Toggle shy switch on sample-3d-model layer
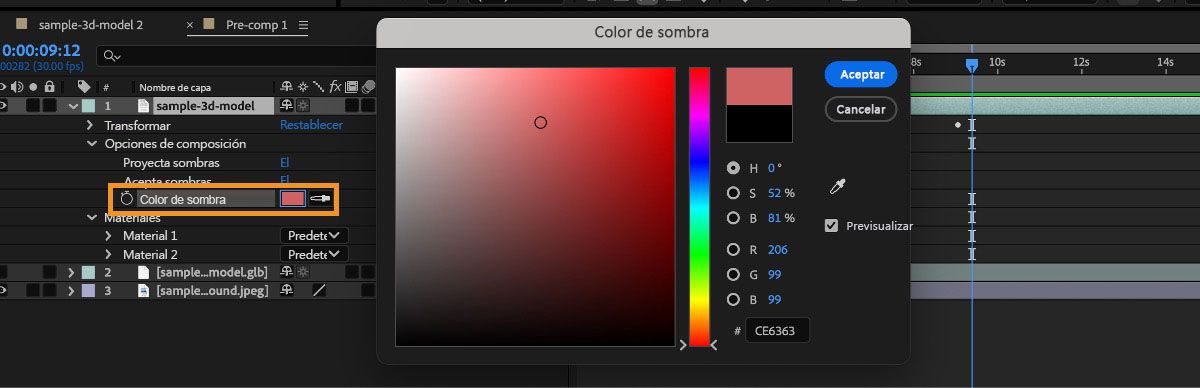This screenshot has height=388, width=1200. coord(288,105)
